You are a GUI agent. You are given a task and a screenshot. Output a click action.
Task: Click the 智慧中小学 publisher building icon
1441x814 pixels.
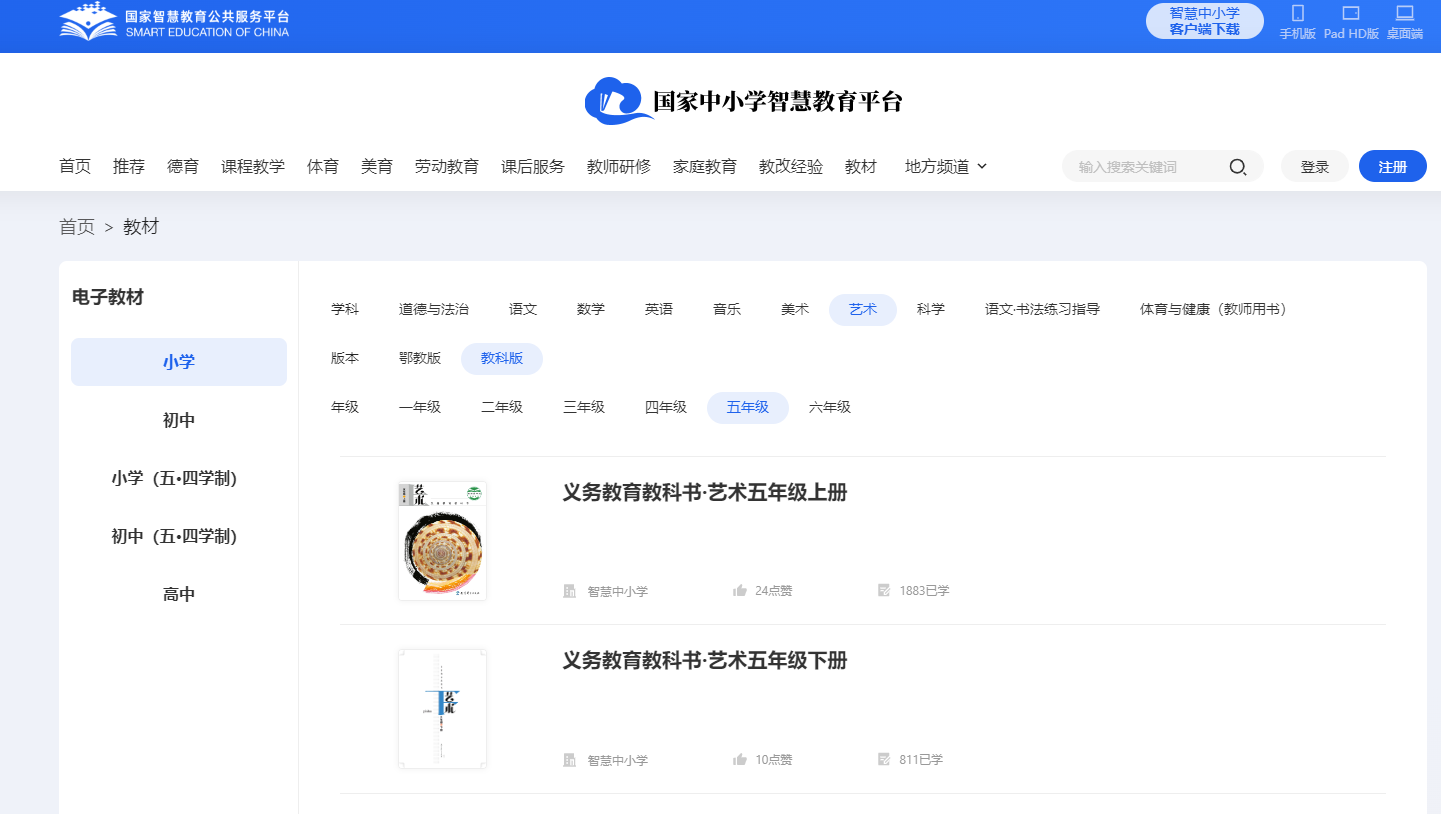tap(570, 590)
